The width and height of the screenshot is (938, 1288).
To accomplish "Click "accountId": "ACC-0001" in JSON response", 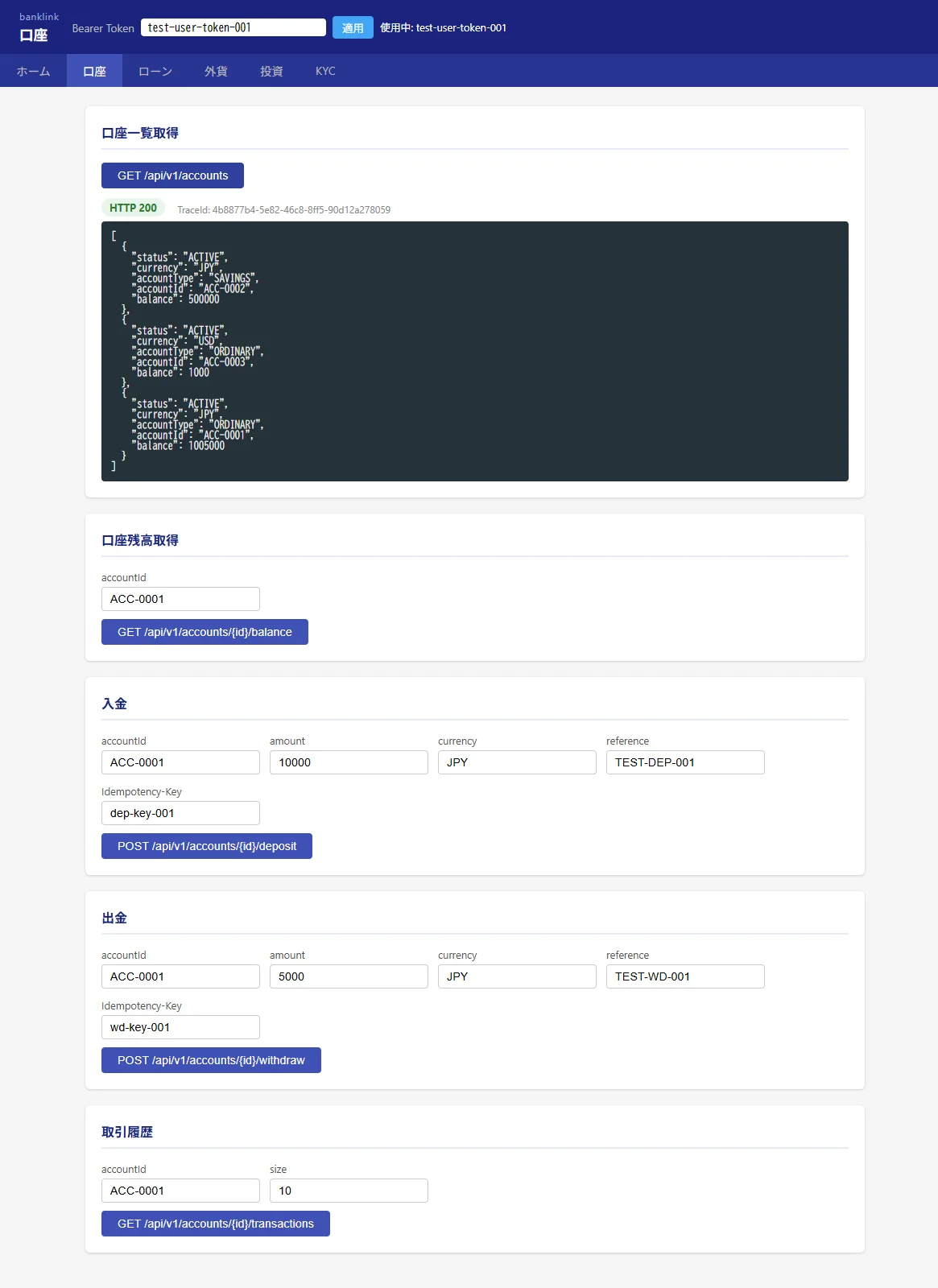I will coord(192,436).
